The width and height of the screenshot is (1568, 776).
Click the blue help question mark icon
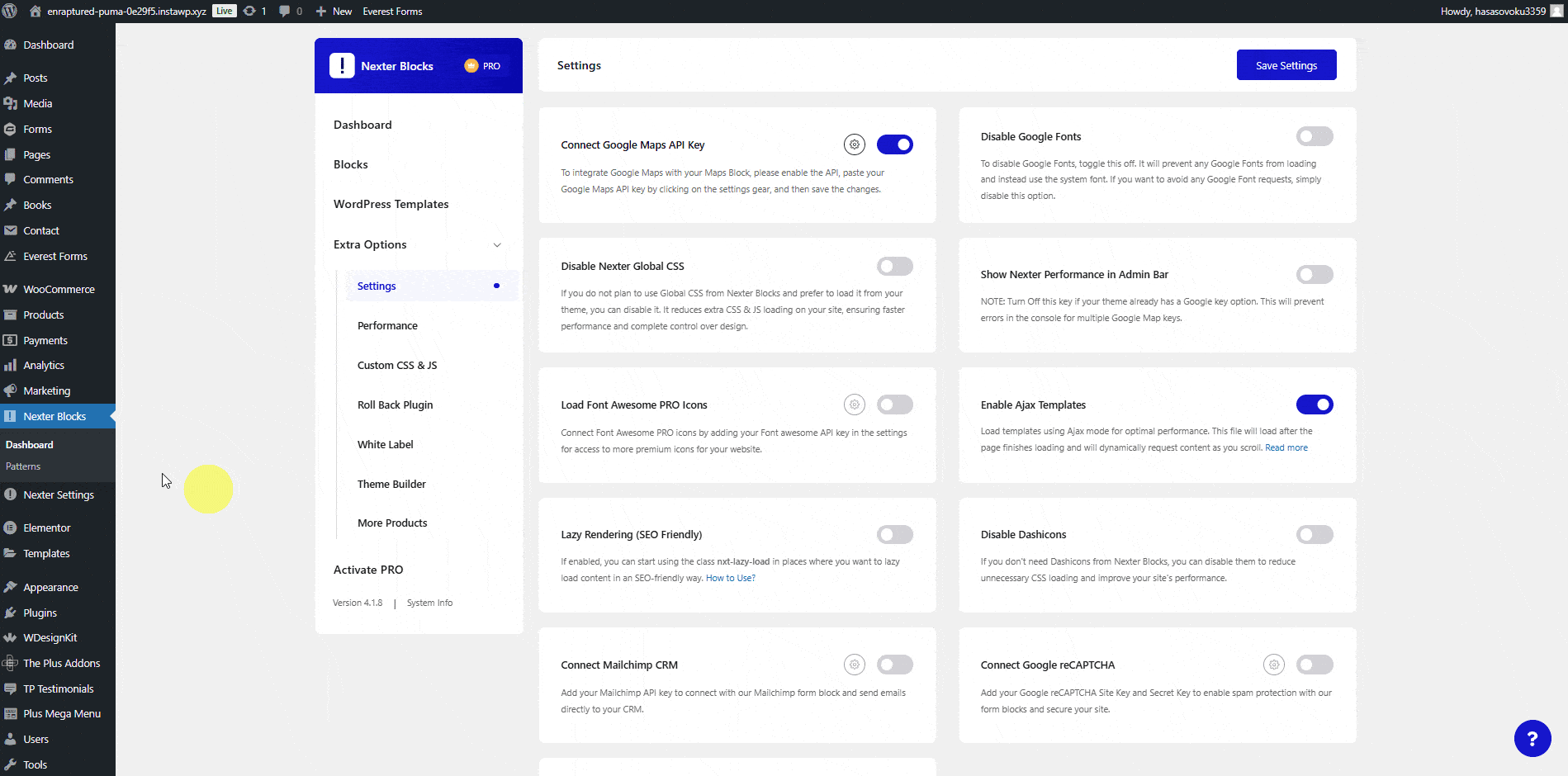(1532, 739)
